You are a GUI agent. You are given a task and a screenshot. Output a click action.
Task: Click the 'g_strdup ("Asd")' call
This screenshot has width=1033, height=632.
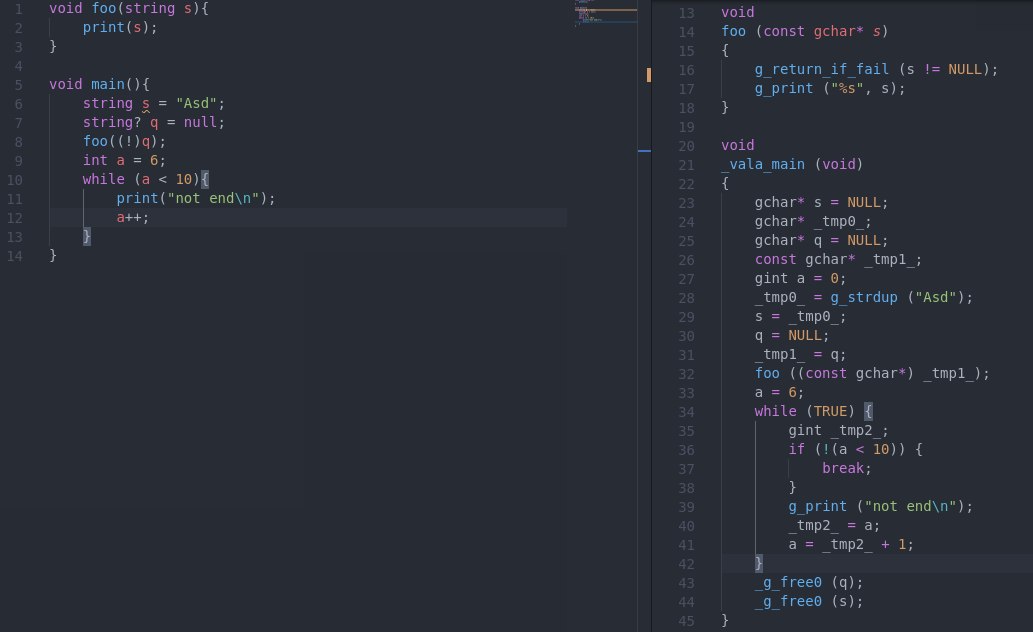[x=897, y=299]
